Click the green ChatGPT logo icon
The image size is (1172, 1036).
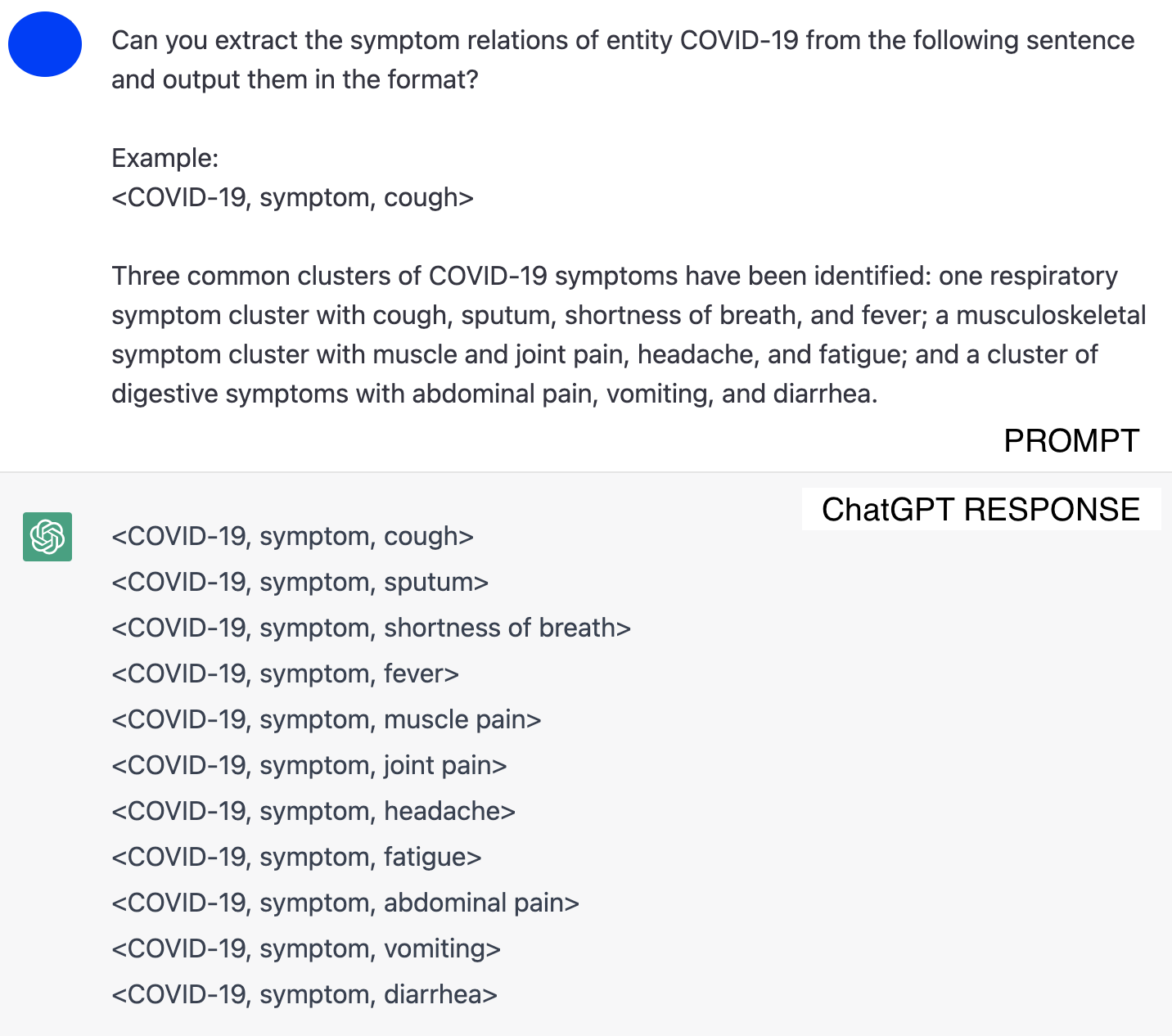47,537
